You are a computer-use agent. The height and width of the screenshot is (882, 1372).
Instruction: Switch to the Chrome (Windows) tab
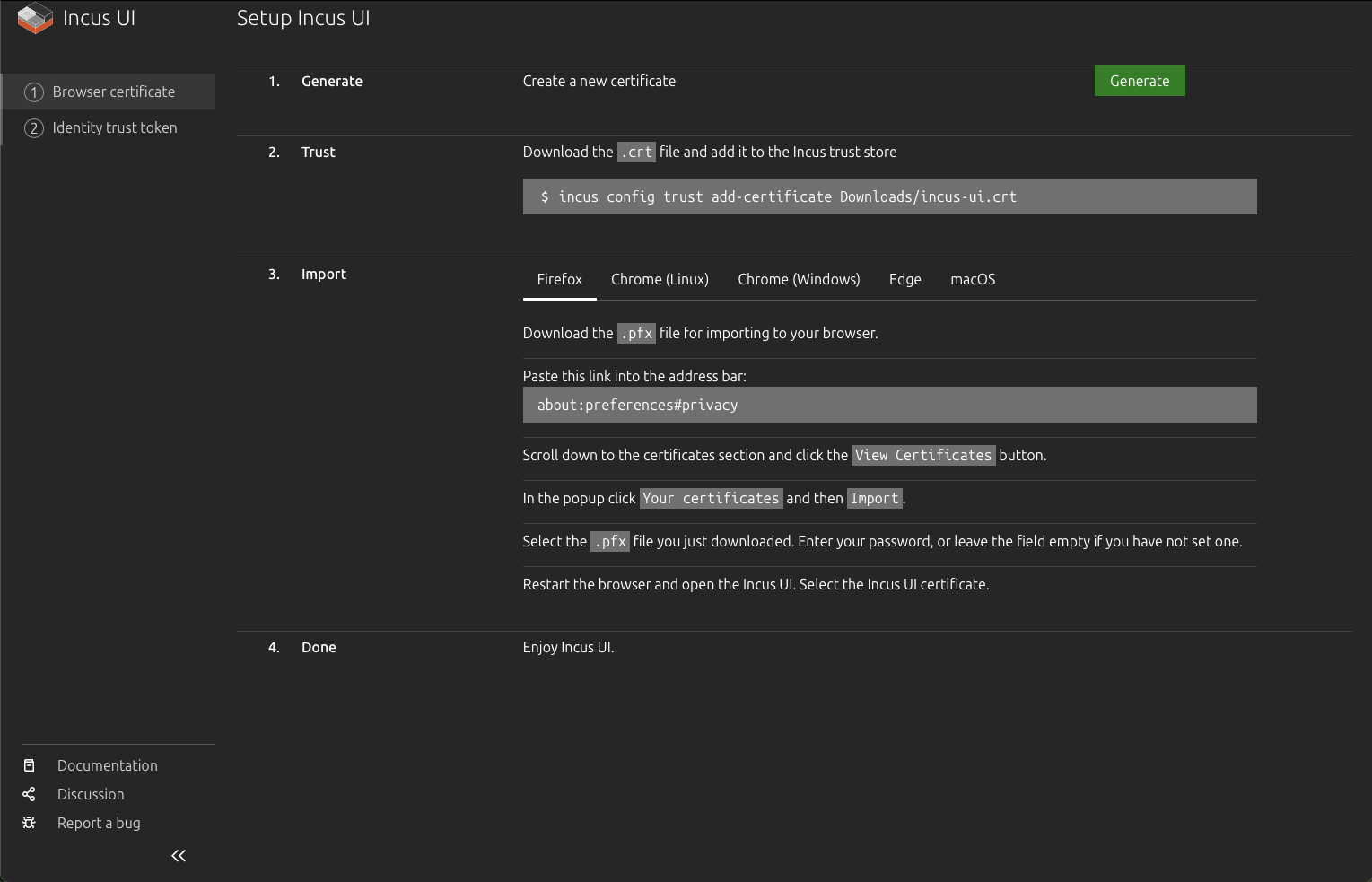click(x=799, y=279)
